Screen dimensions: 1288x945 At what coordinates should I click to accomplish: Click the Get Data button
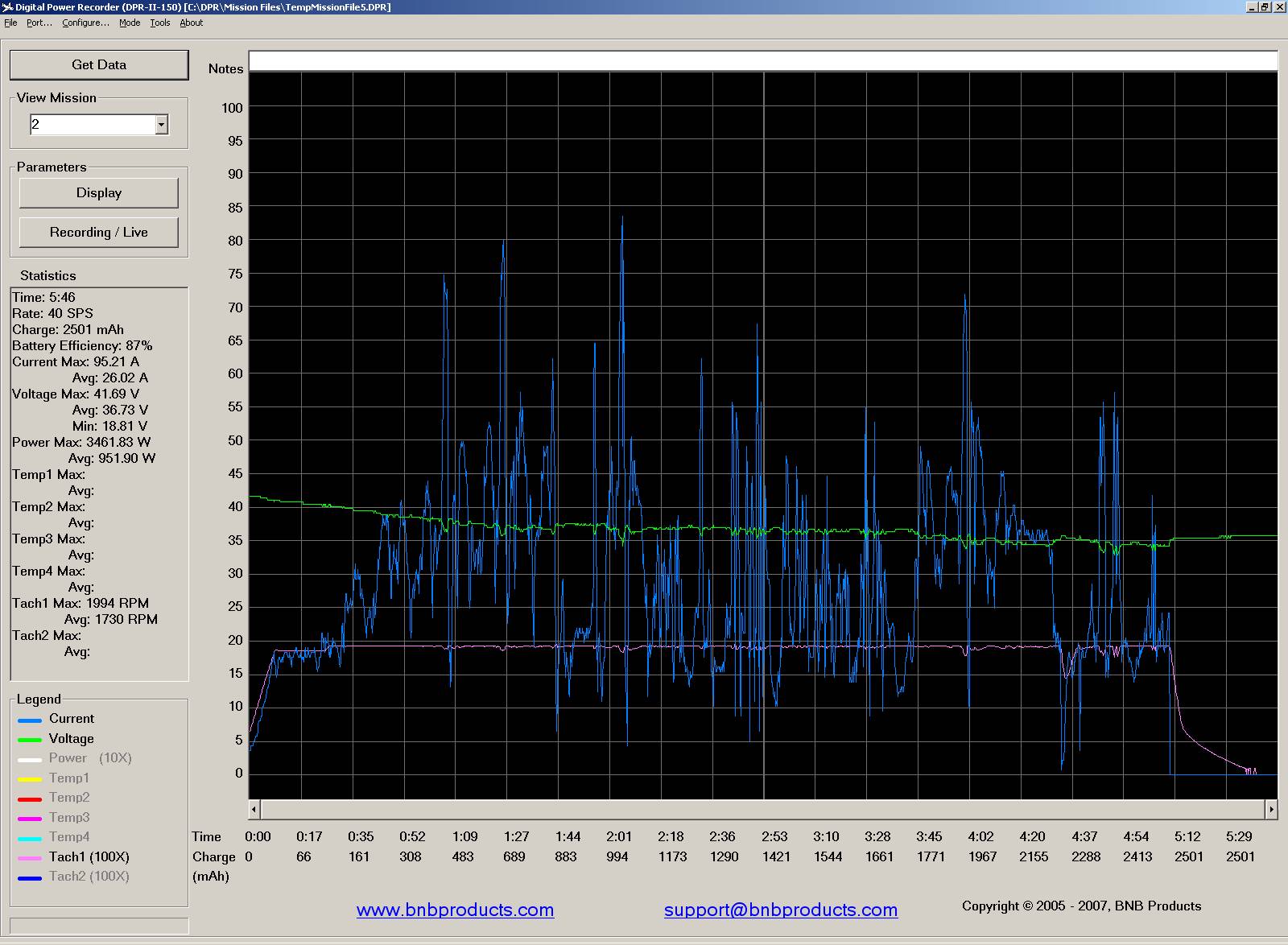point(99,65)
